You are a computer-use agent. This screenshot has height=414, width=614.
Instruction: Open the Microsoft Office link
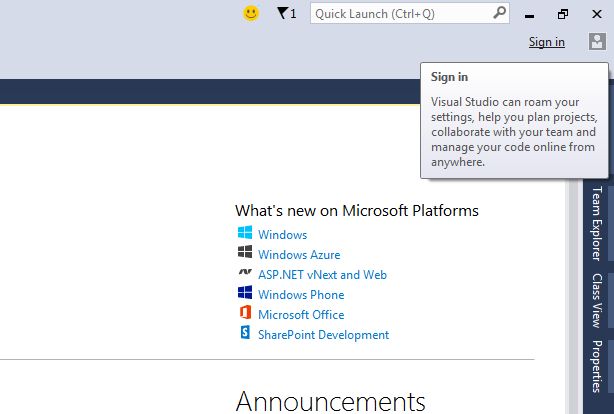pos(301,315)
